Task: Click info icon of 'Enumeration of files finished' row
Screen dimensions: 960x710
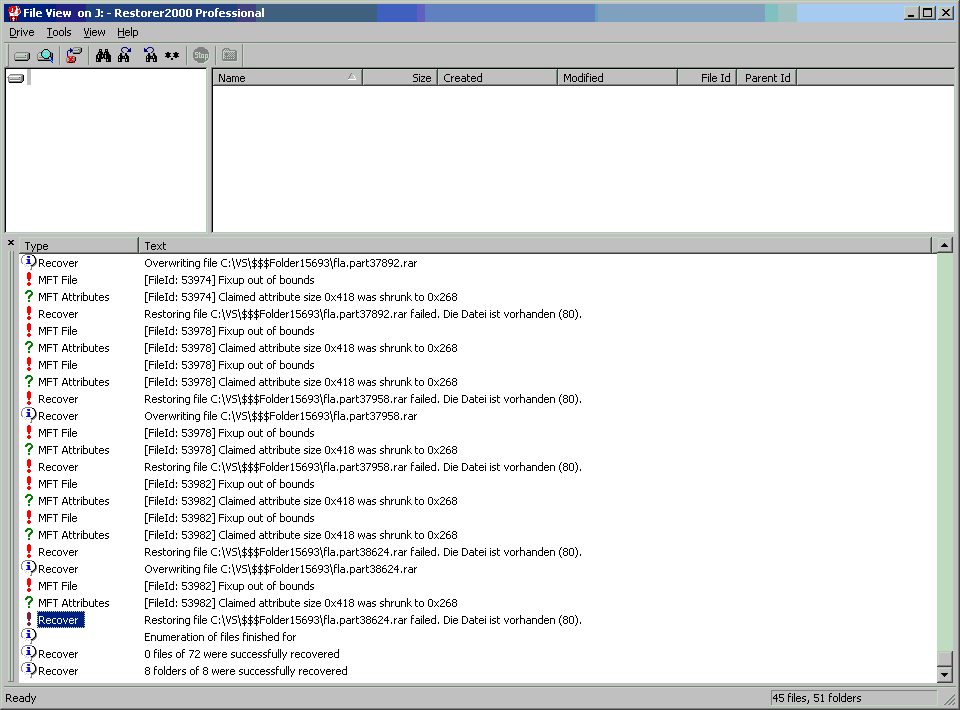Action: (x=29, y=635)
